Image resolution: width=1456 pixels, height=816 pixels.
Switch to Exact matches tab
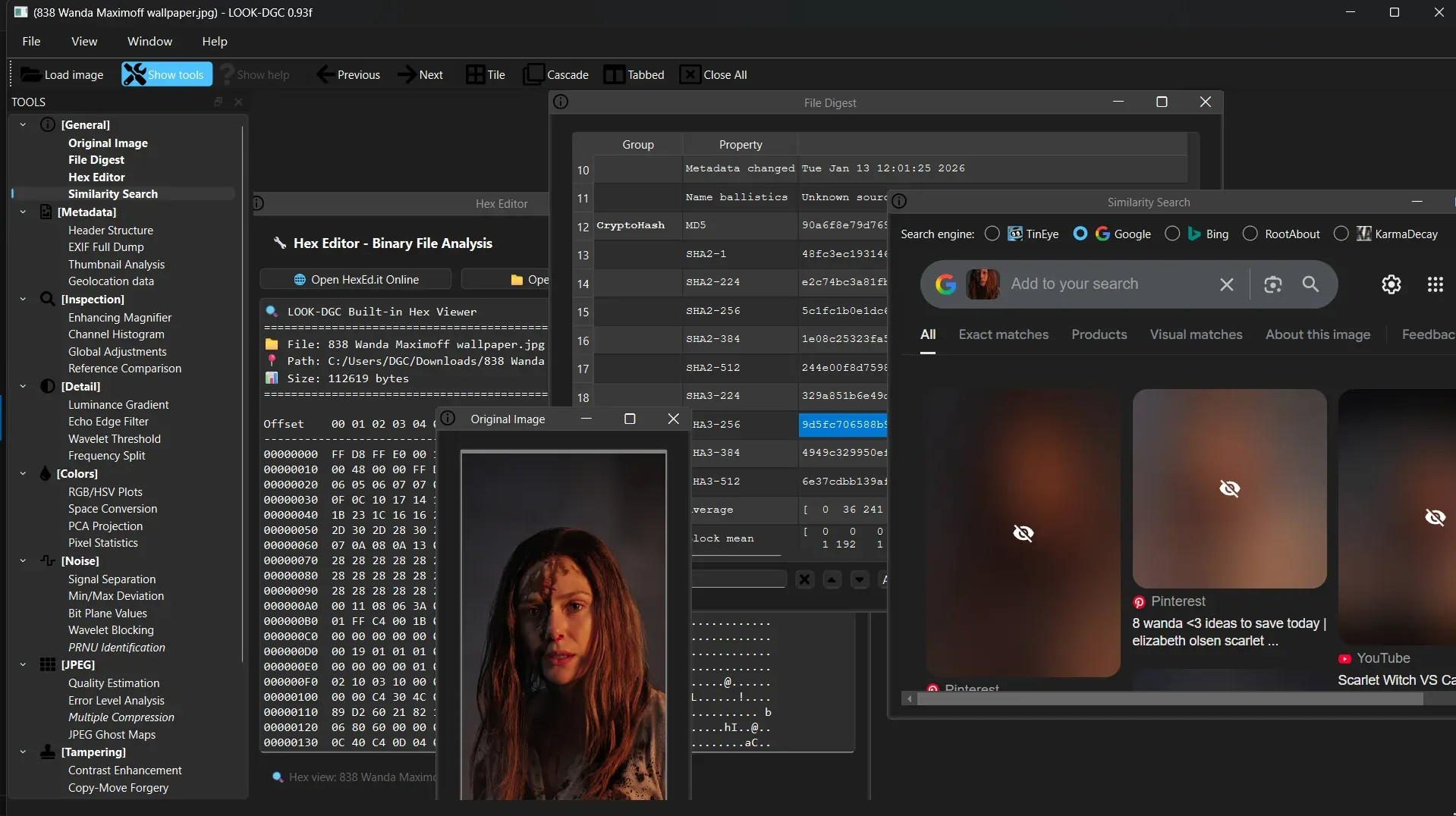[1003, 334]
